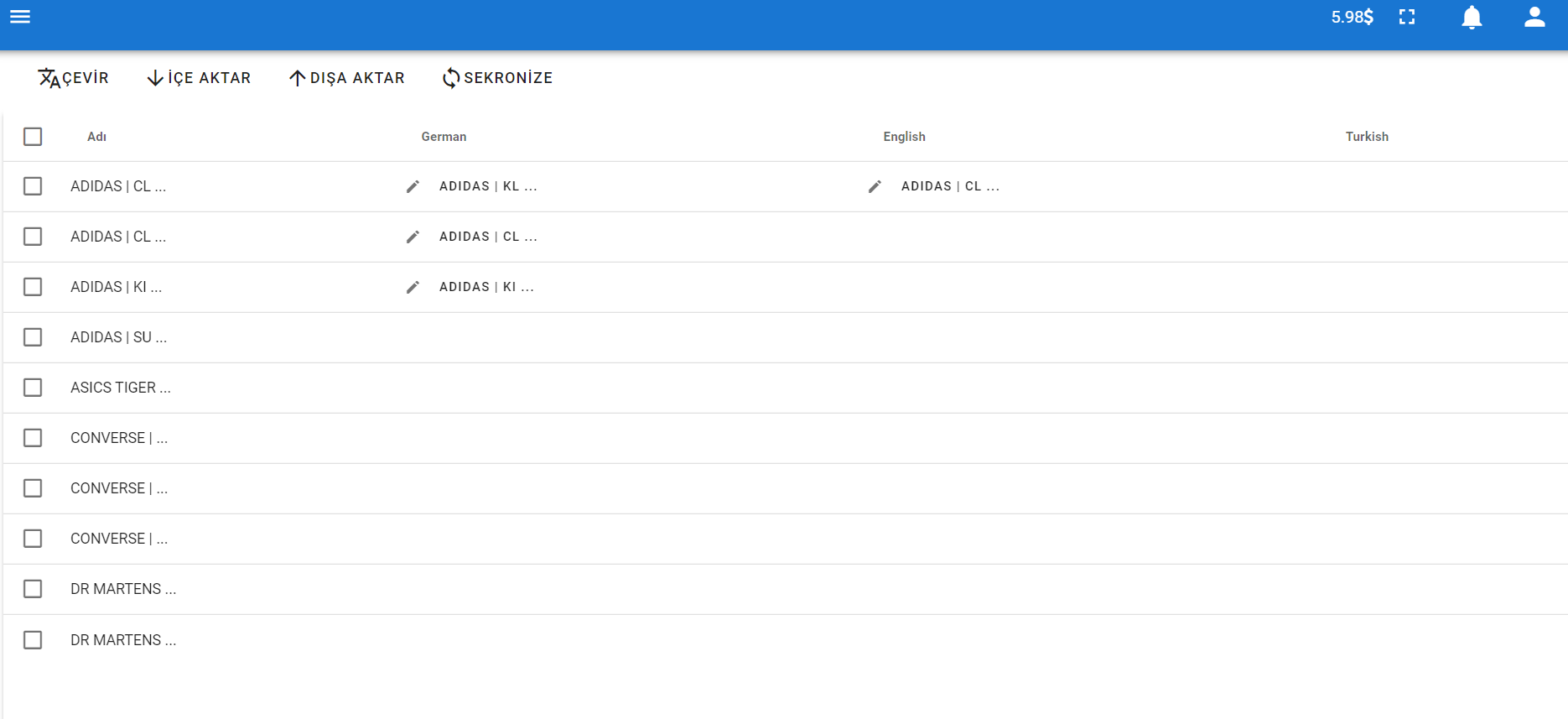
Task: Check the second ADIDAS | CL row
Action: point(33,237)
